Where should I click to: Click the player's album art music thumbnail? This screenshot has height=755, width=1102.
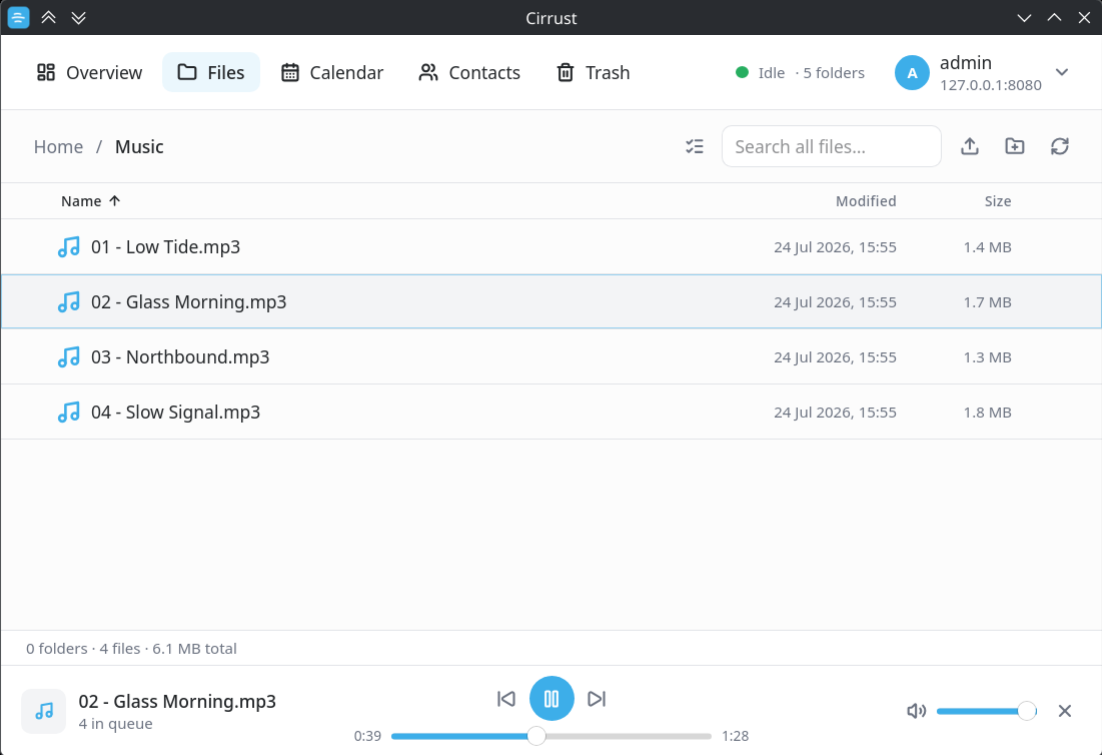point(44,711)
